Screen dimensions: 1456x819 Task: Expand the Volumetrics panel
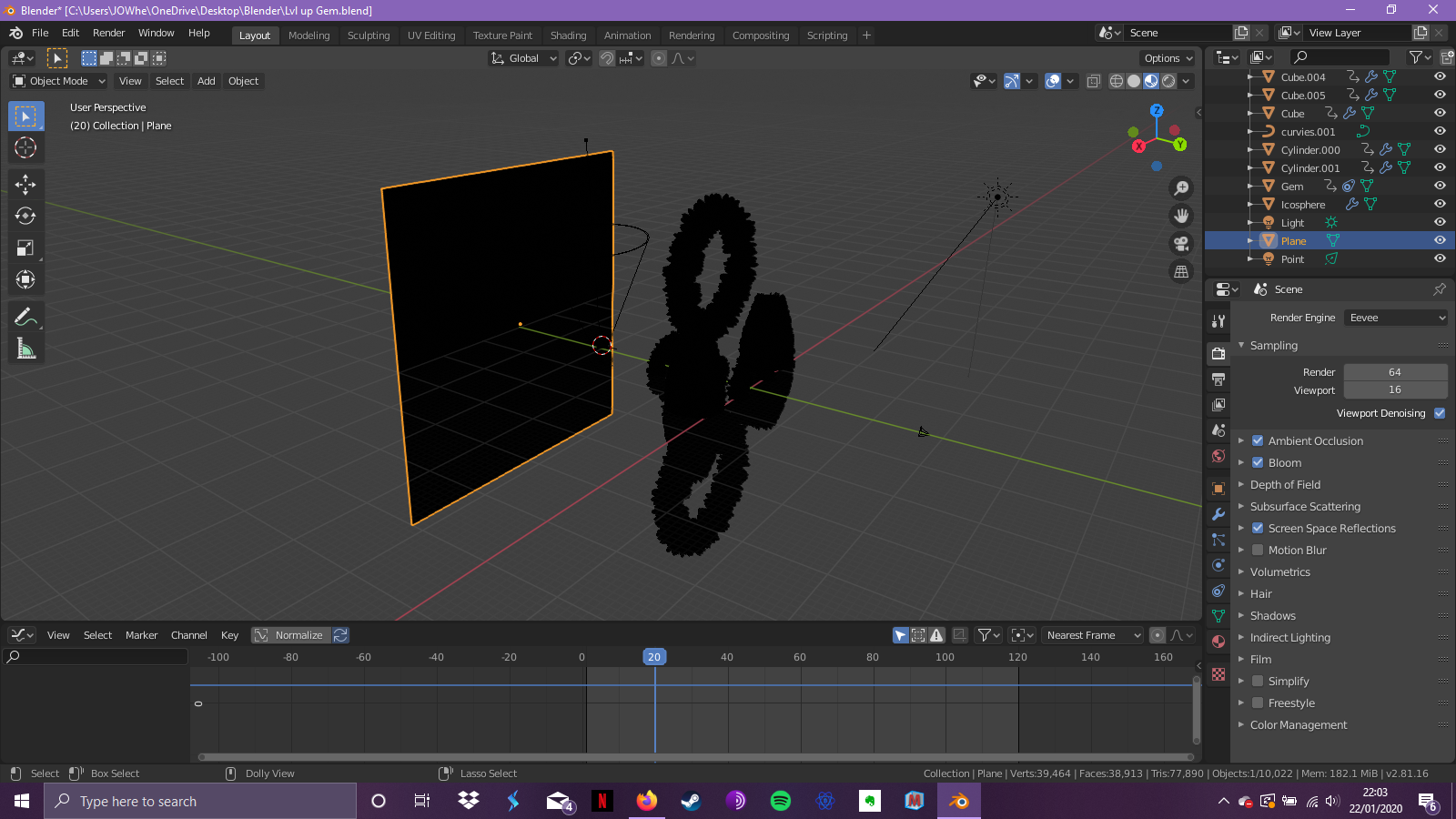point(1279,571)
